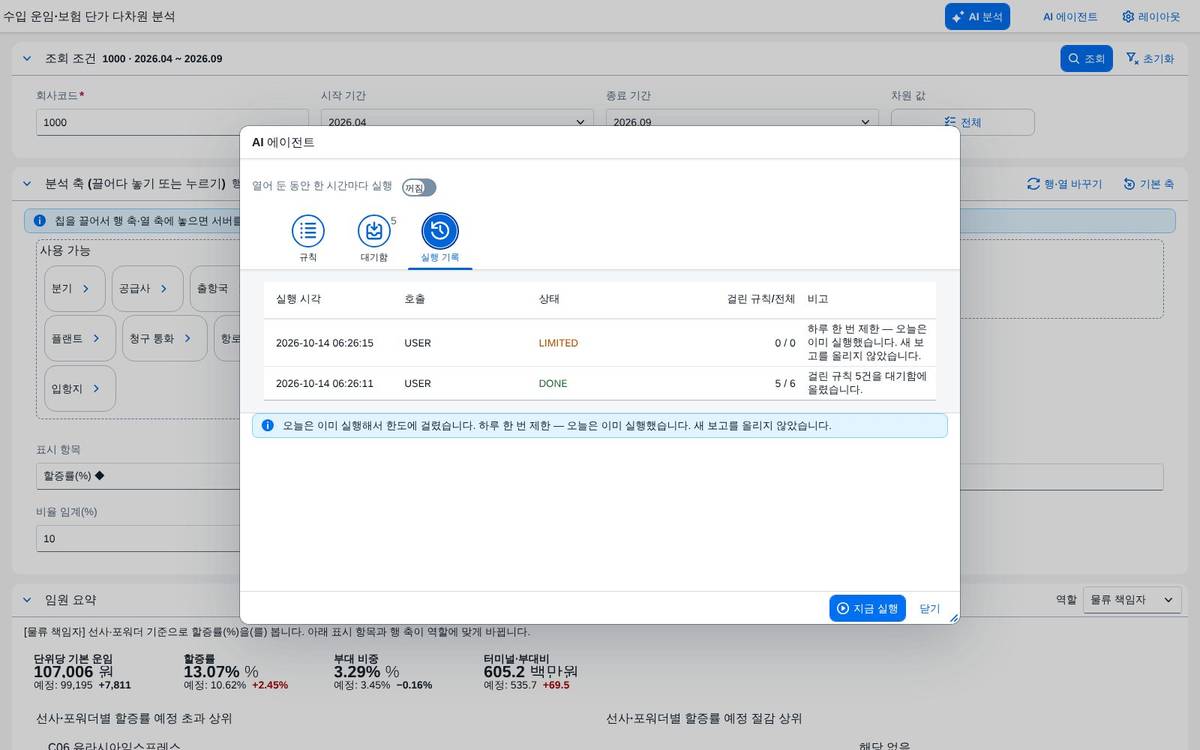Open the AI 분석 button
The image size is (1200, 750).
coord(977,16)
